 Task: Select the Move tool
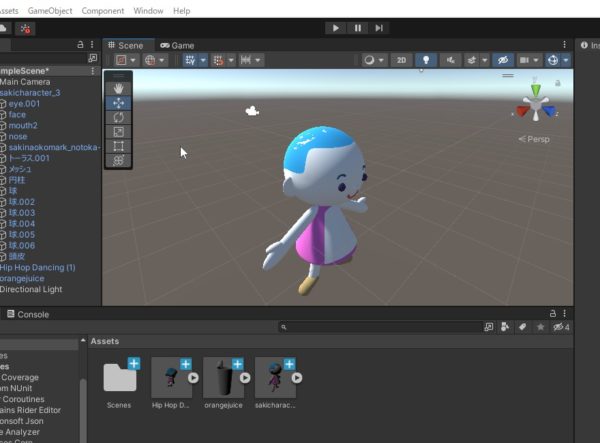[119, 103]
